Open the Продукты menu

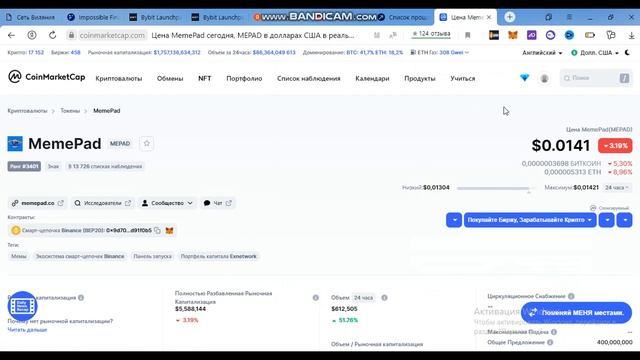click(420, 78)
